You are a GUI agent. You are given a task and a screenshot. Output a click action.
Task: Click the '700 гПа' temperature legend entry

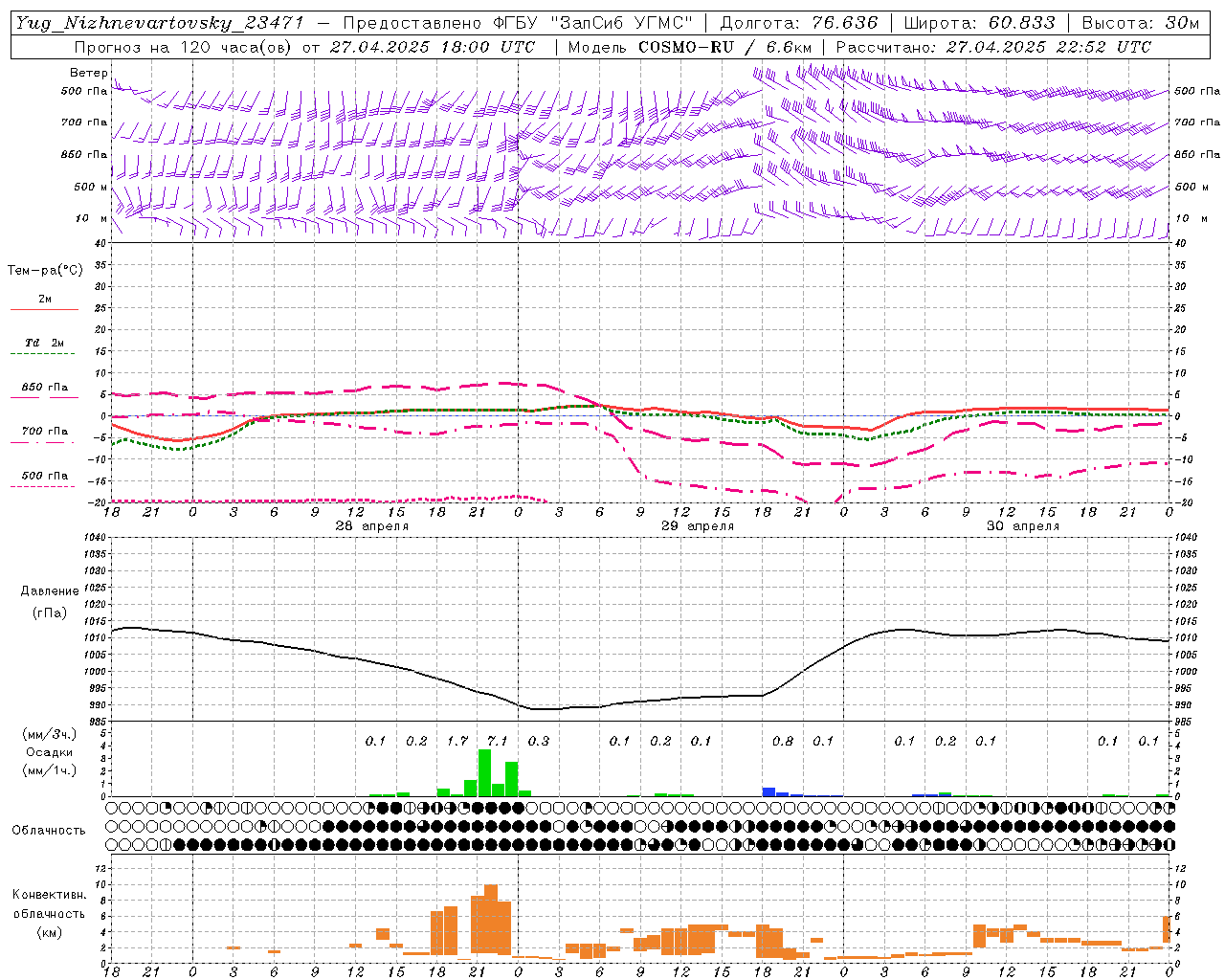click(45, 432)
